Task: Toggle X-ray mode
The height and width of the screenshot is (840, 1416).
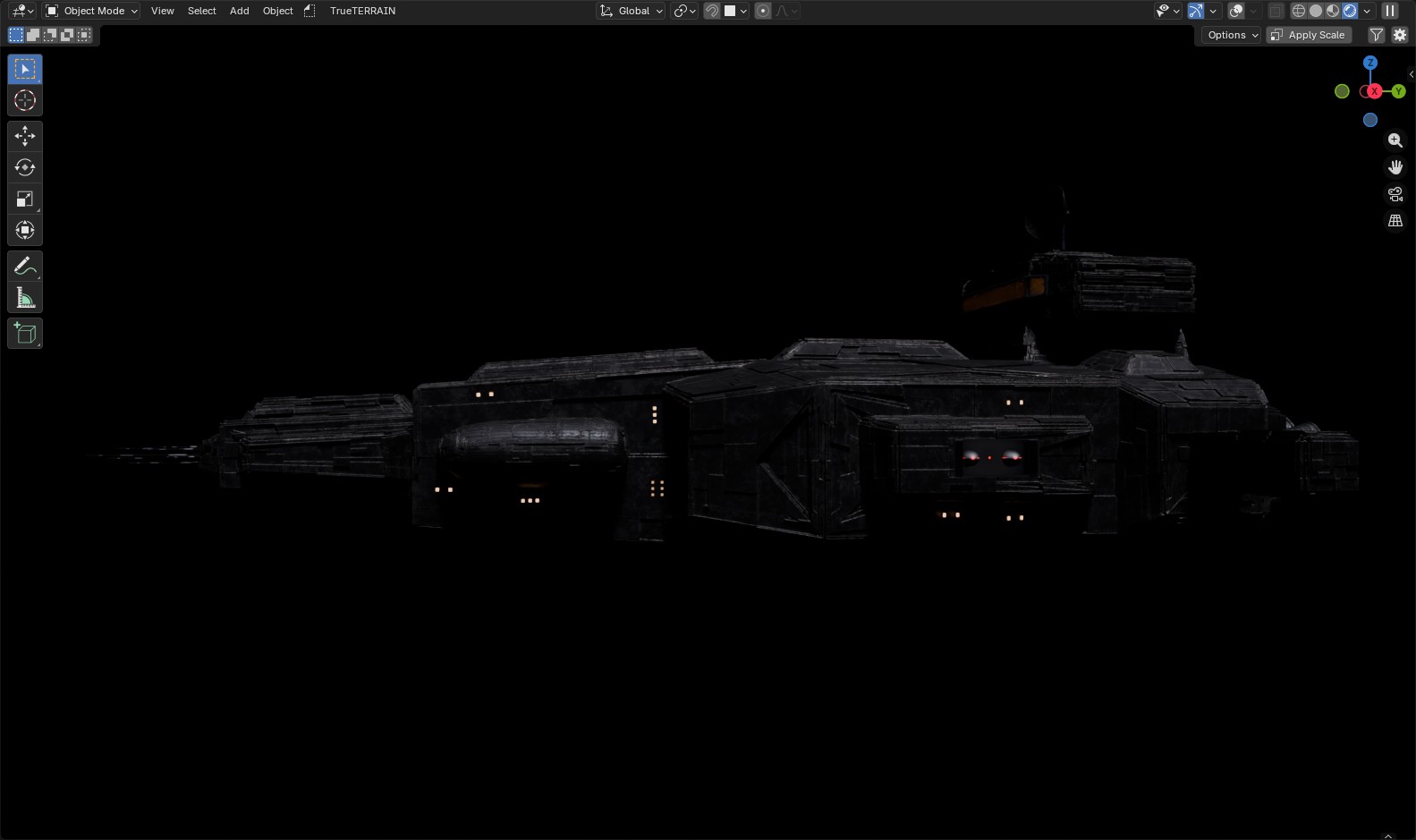Action: pos(1276,11)
